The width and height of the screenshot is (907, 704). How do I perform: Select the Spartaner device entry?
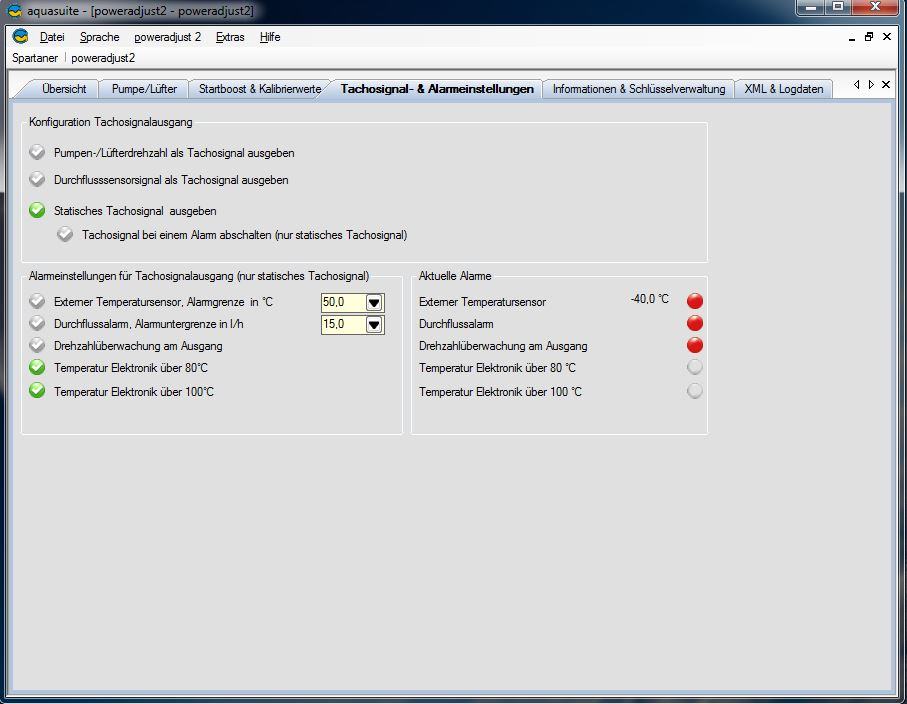[x=35, y=58]
